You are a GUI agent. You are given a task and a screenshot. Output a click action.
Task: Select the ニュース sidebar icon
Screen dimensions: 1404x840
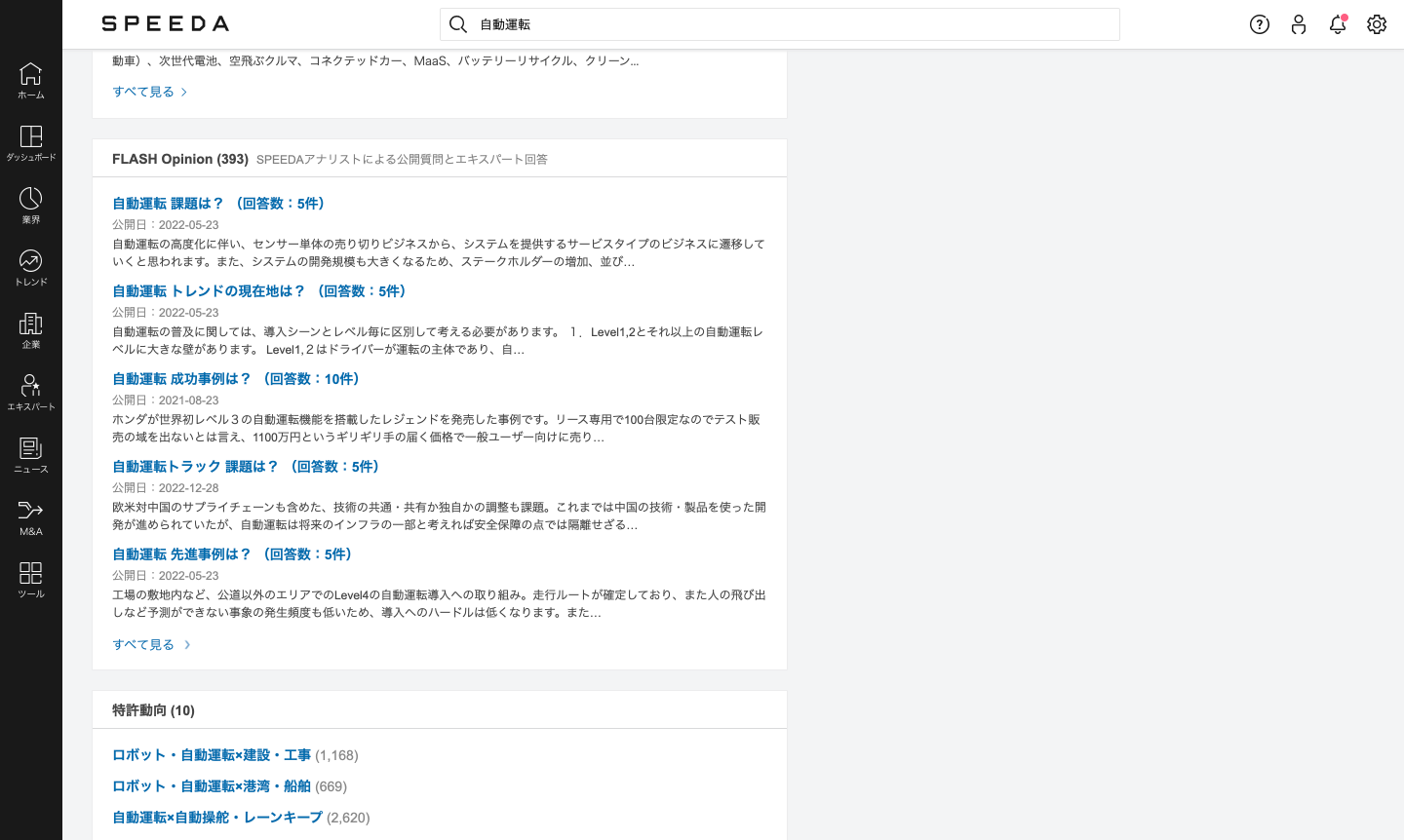point(30,451)
